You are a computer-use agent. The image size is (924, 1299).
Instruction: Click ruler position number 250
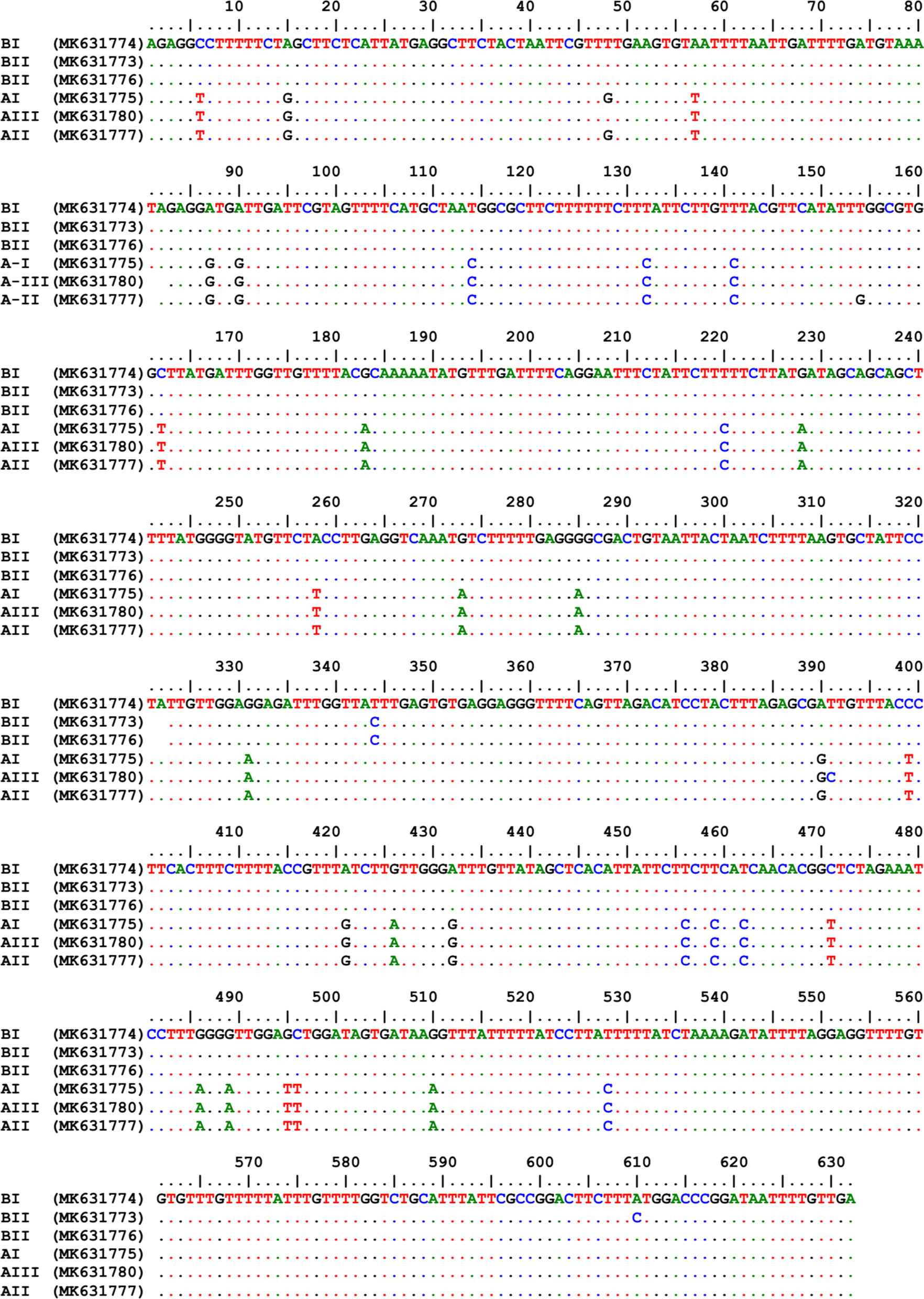[229, 501]
